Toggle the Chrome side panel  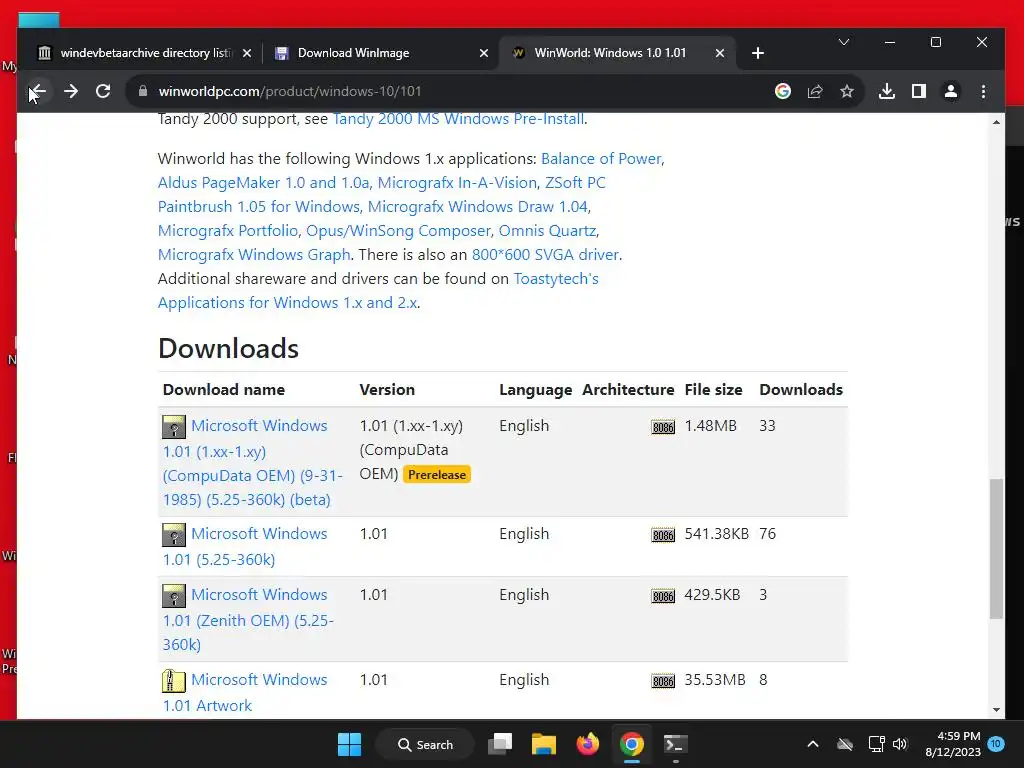[918, 91]
